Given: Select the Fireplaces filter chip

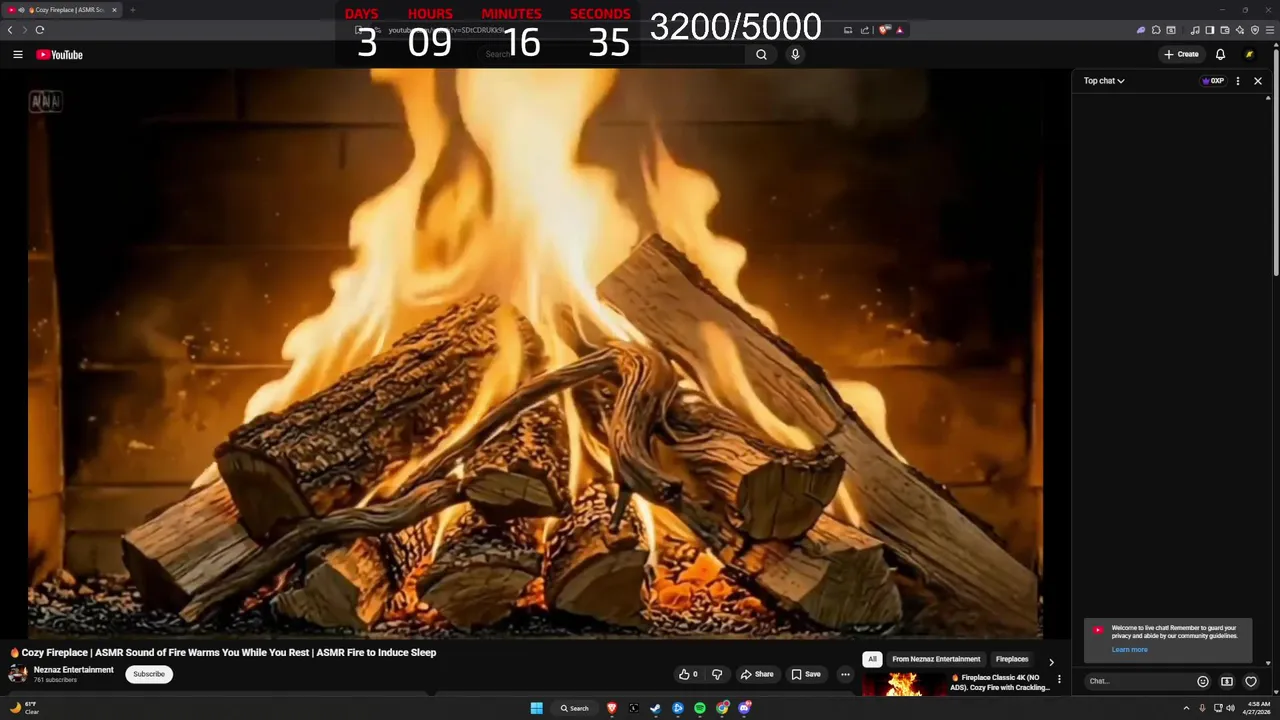Looking at the screenshot, I should pyautogui.click(x=1012, y=659).
